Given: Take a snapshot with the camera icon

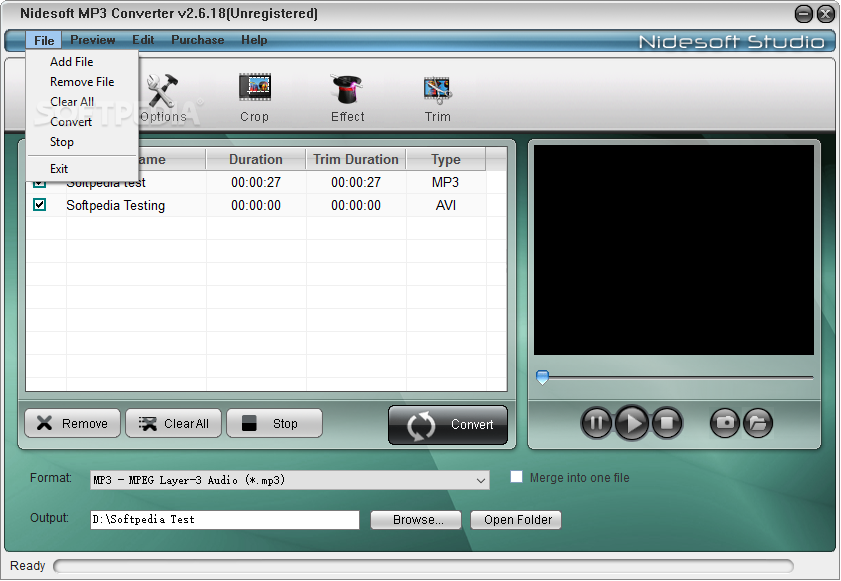Looking at the screenshot, I should pos(725,423).
